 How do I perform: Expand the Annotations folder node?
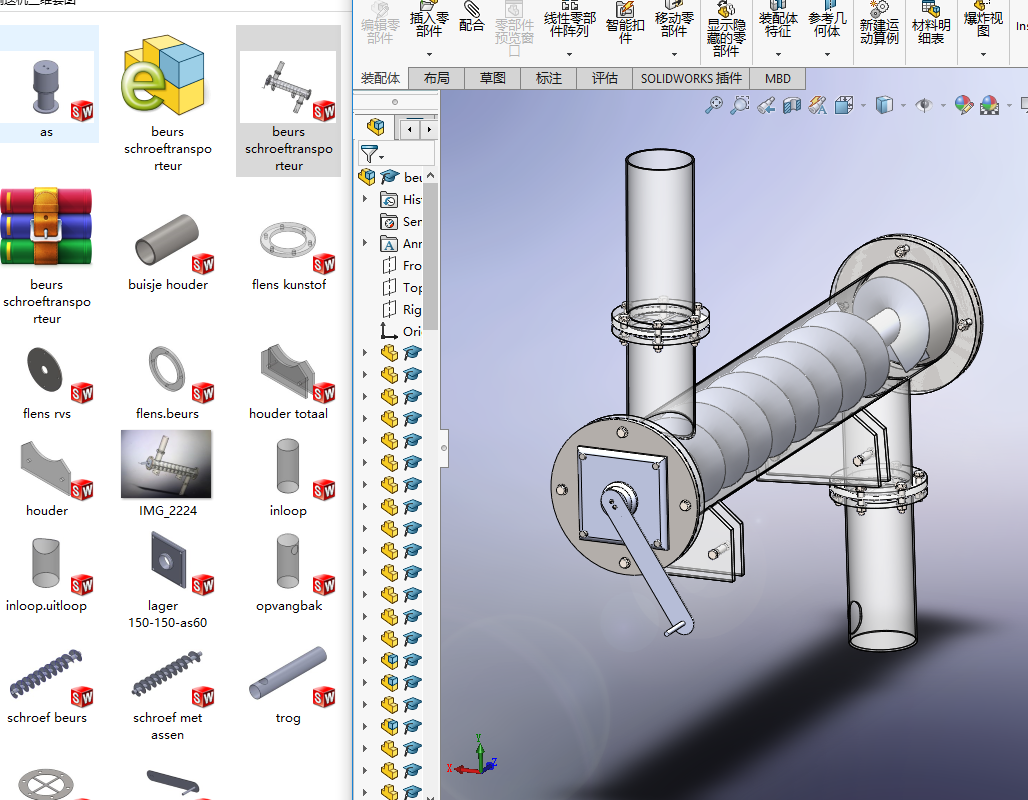tap(365, 244)
